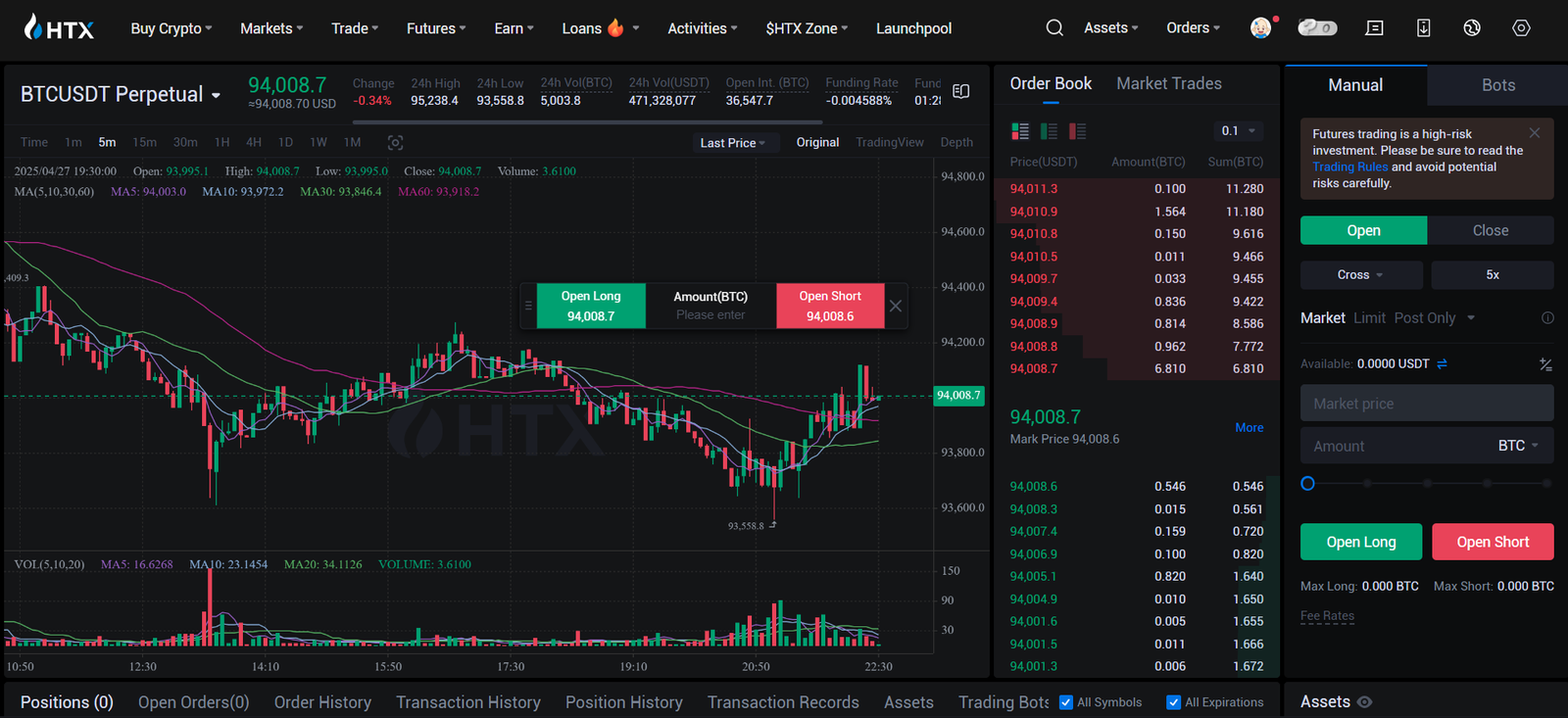
Task: Change the 0.1 depth precision dropdown
Action: [1239, 130]
